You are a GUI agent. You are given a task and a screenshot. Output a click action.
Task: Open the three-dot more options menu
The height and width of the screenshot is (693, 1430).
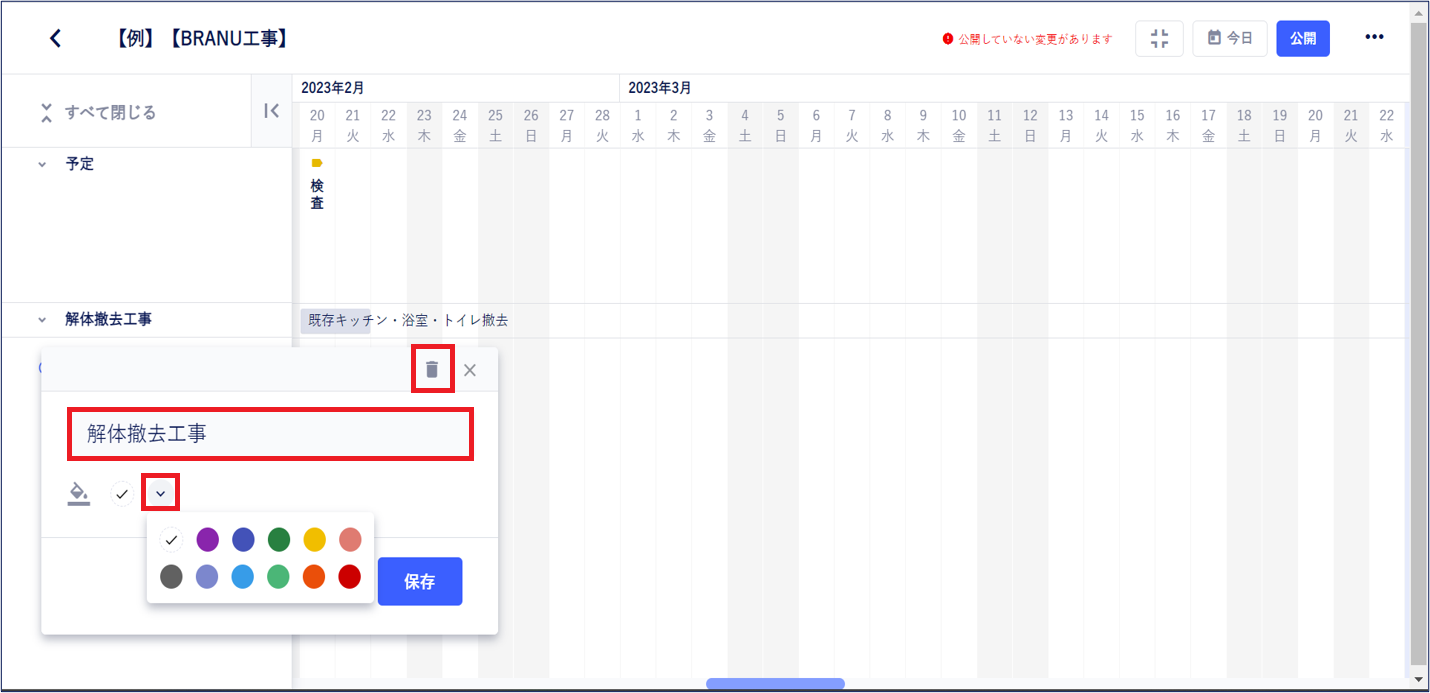(x=1374, y=38)
